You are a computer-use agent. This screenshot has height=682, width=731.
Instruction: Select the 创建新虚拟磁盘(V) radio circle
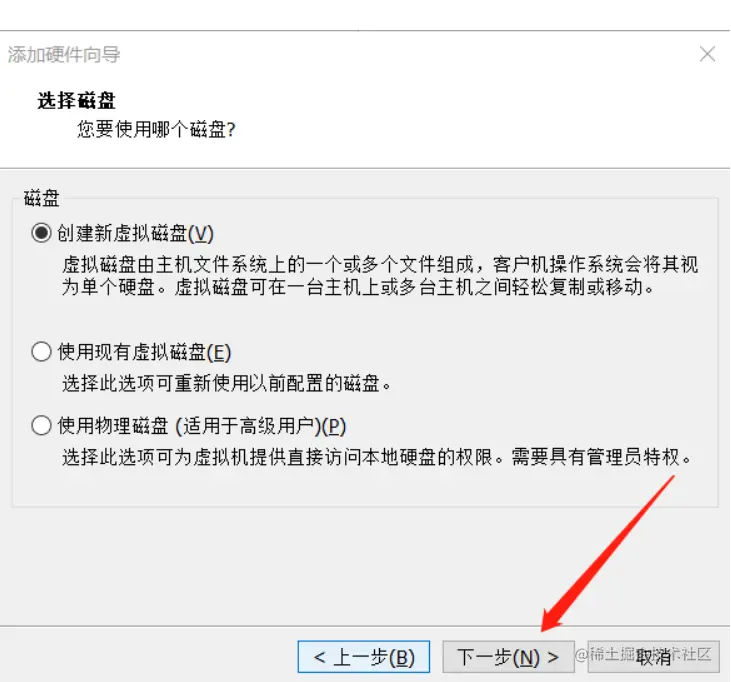pos(41,232)
